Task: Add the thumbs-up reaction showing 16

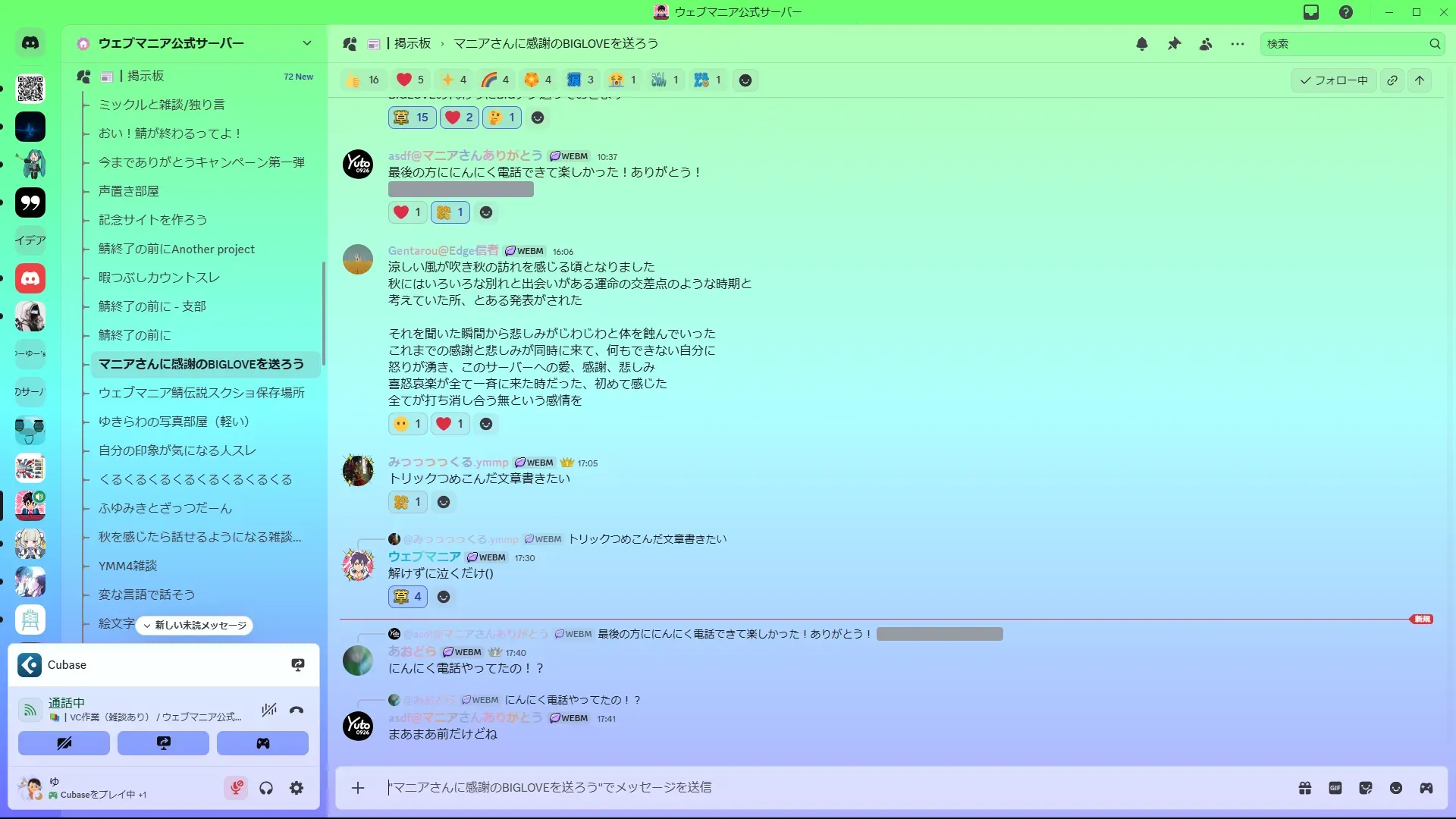Action: point(363,80)
